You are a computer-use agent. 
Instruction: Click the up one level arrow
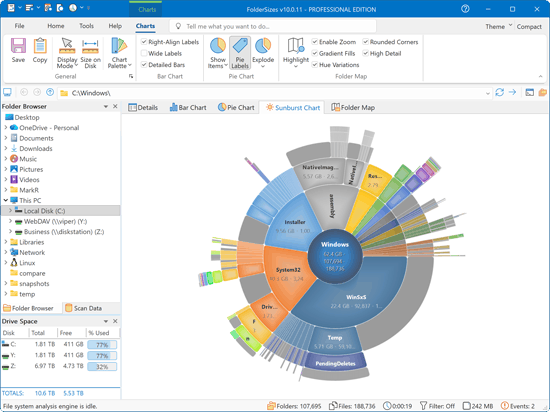tap(50, 92)
